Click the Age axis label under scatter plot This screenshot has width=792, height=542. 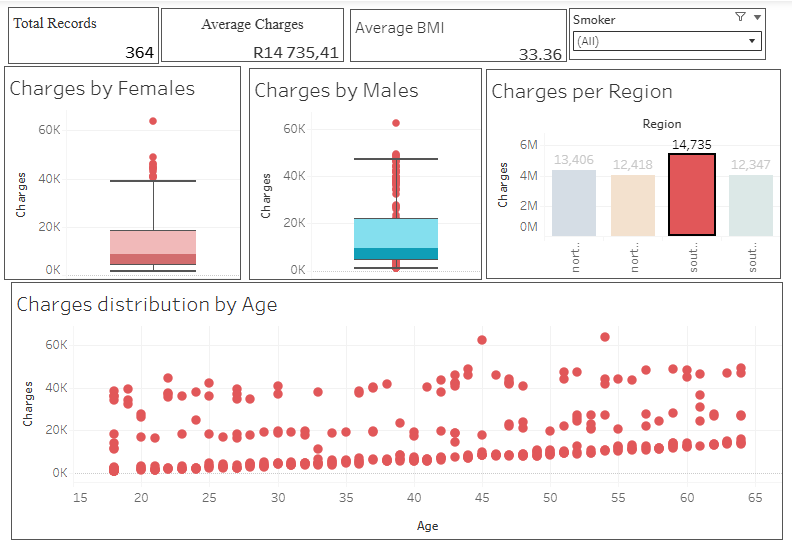coord(427,525)
